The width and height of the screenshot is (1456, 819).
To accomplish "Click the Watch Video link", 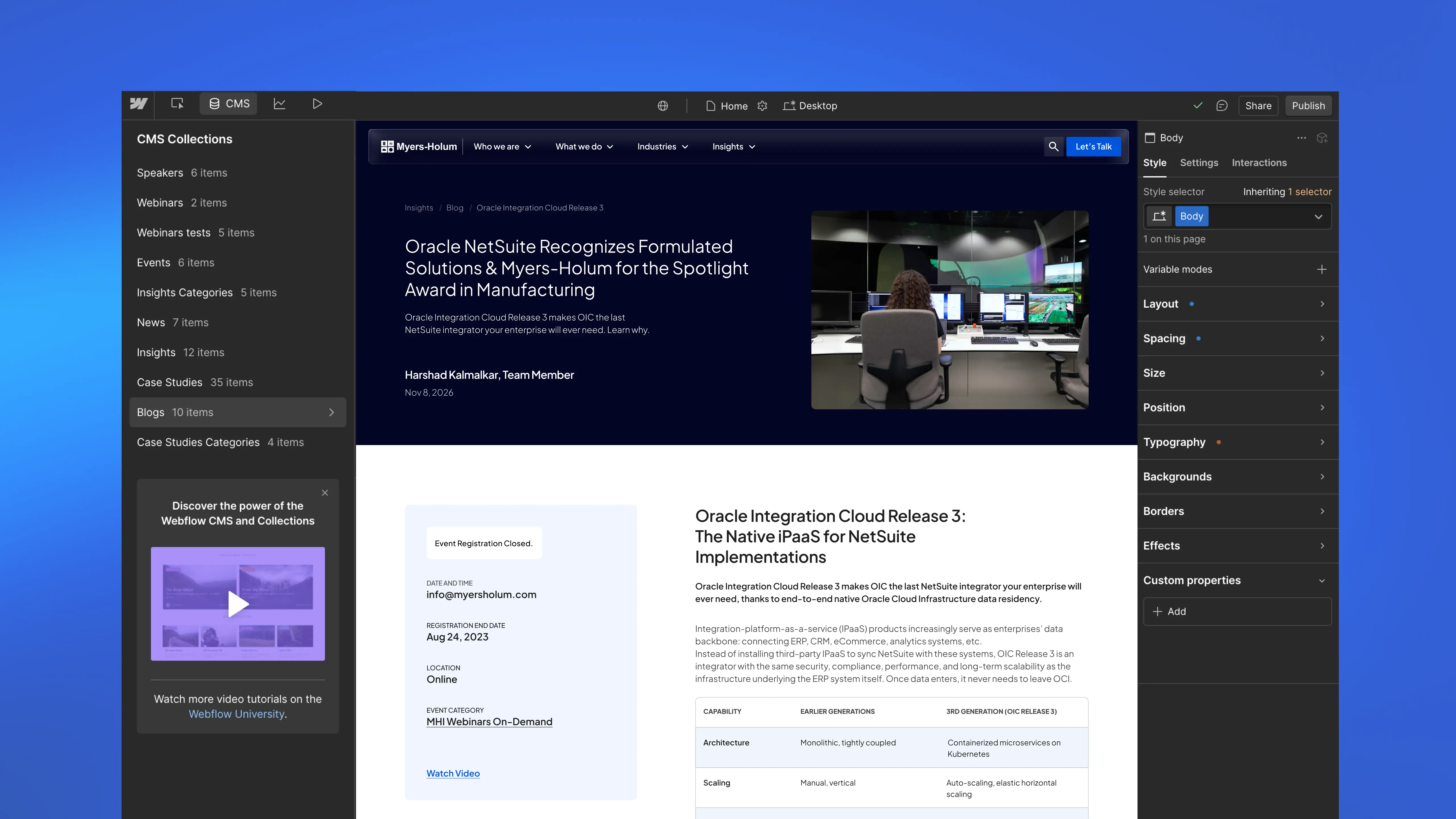I will coord(453,774).
